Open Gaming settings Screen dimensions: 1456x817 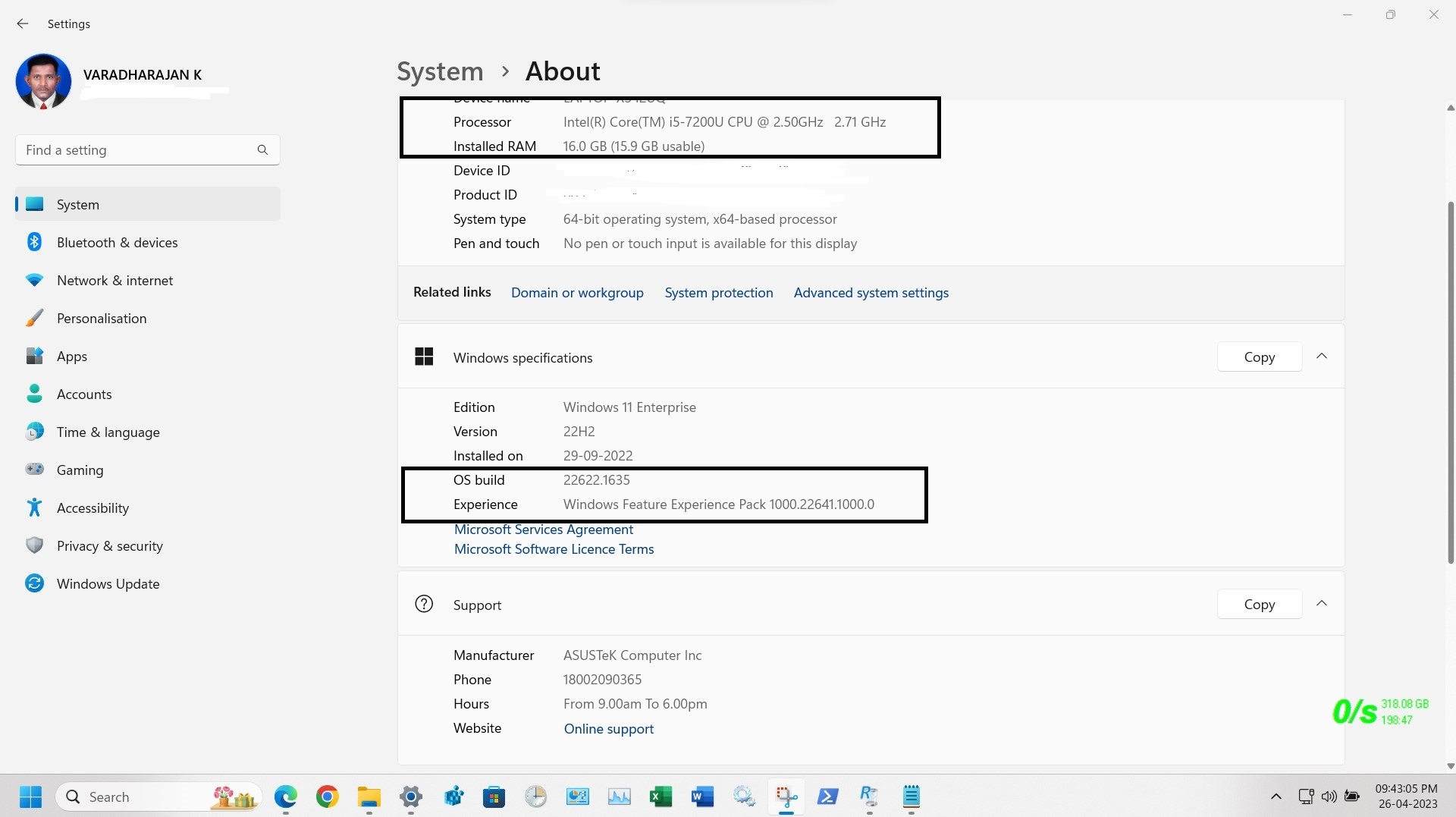[x=148, y=470]
